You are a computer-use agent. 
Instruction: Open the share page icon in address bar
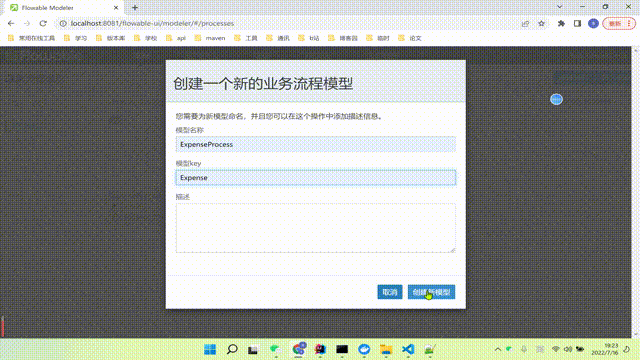pyautogui.click(x=525, y=24)
